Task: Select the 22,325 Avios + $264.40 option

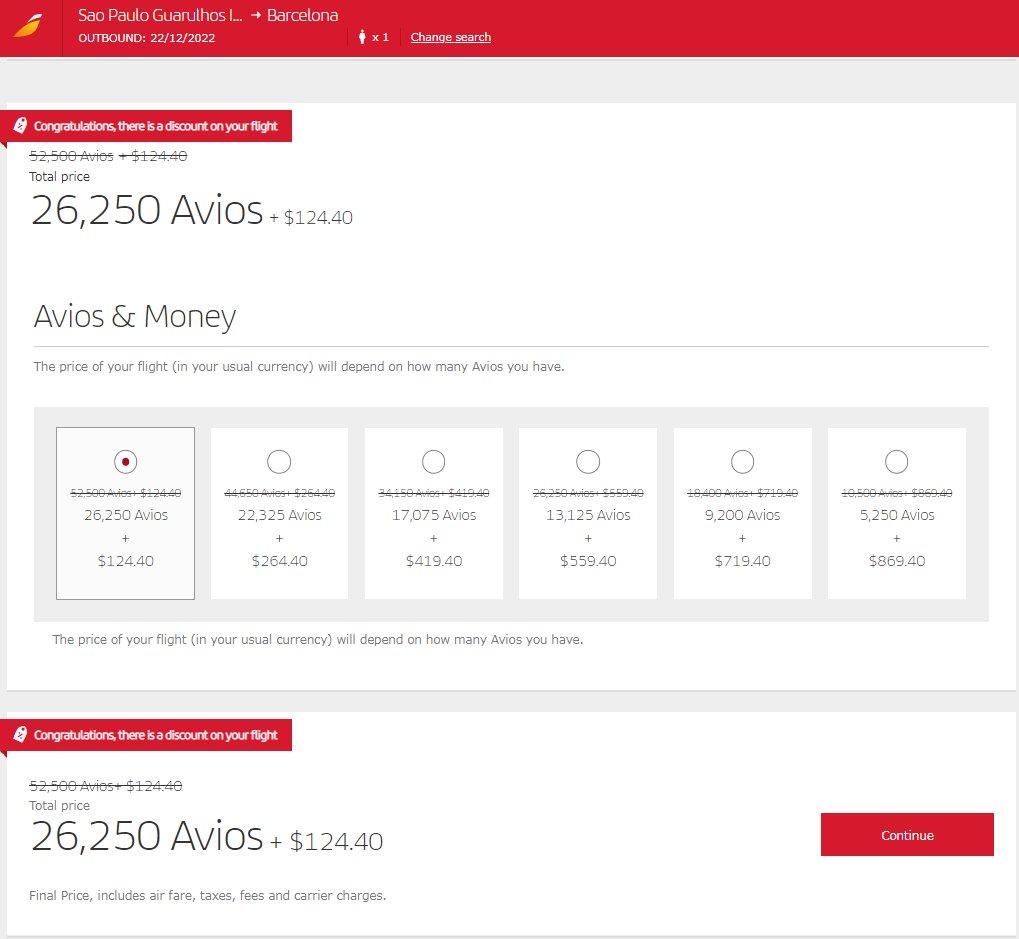Action: tap(279, 461)
